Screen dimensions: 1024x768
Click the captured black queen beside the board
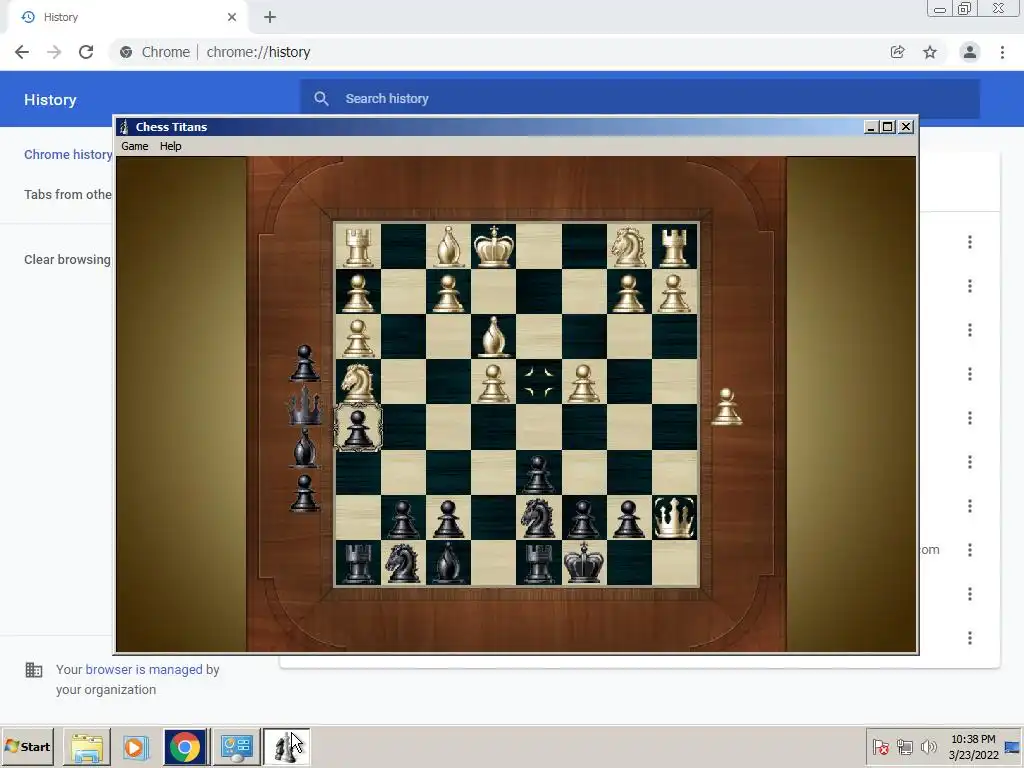pyautogui.click(x=305, y=406)
